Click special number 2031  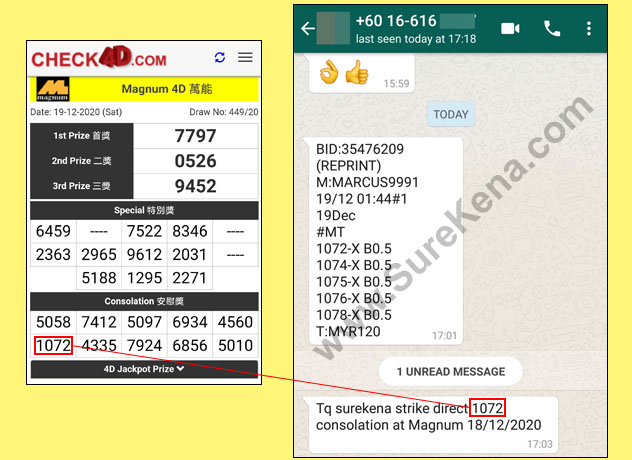190,255
